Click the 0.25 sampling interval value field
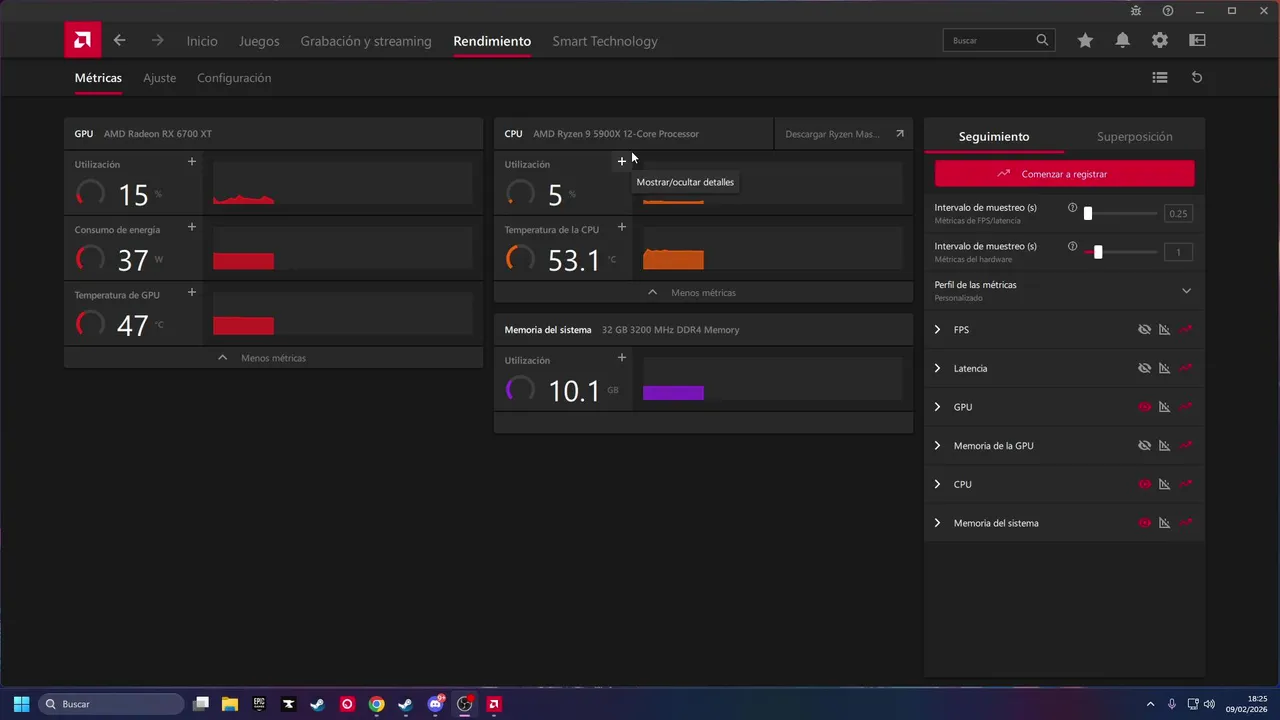 [x=1178, y=214]
